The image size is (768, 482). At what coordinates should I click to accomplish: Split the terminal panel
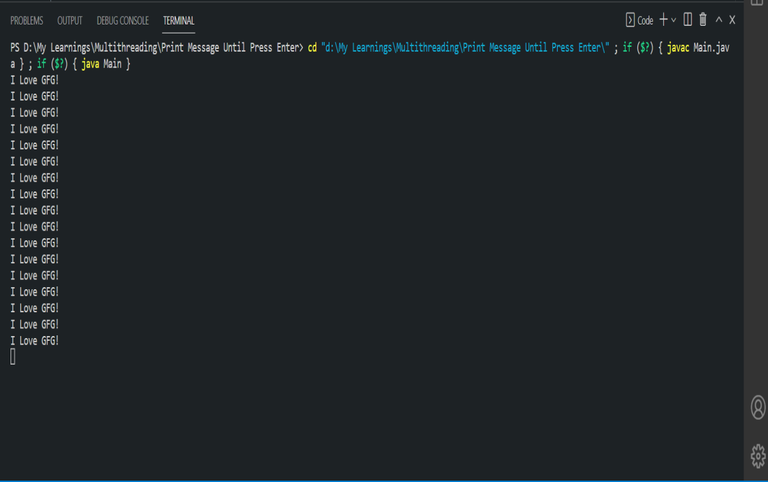click(x=688, y=20)
